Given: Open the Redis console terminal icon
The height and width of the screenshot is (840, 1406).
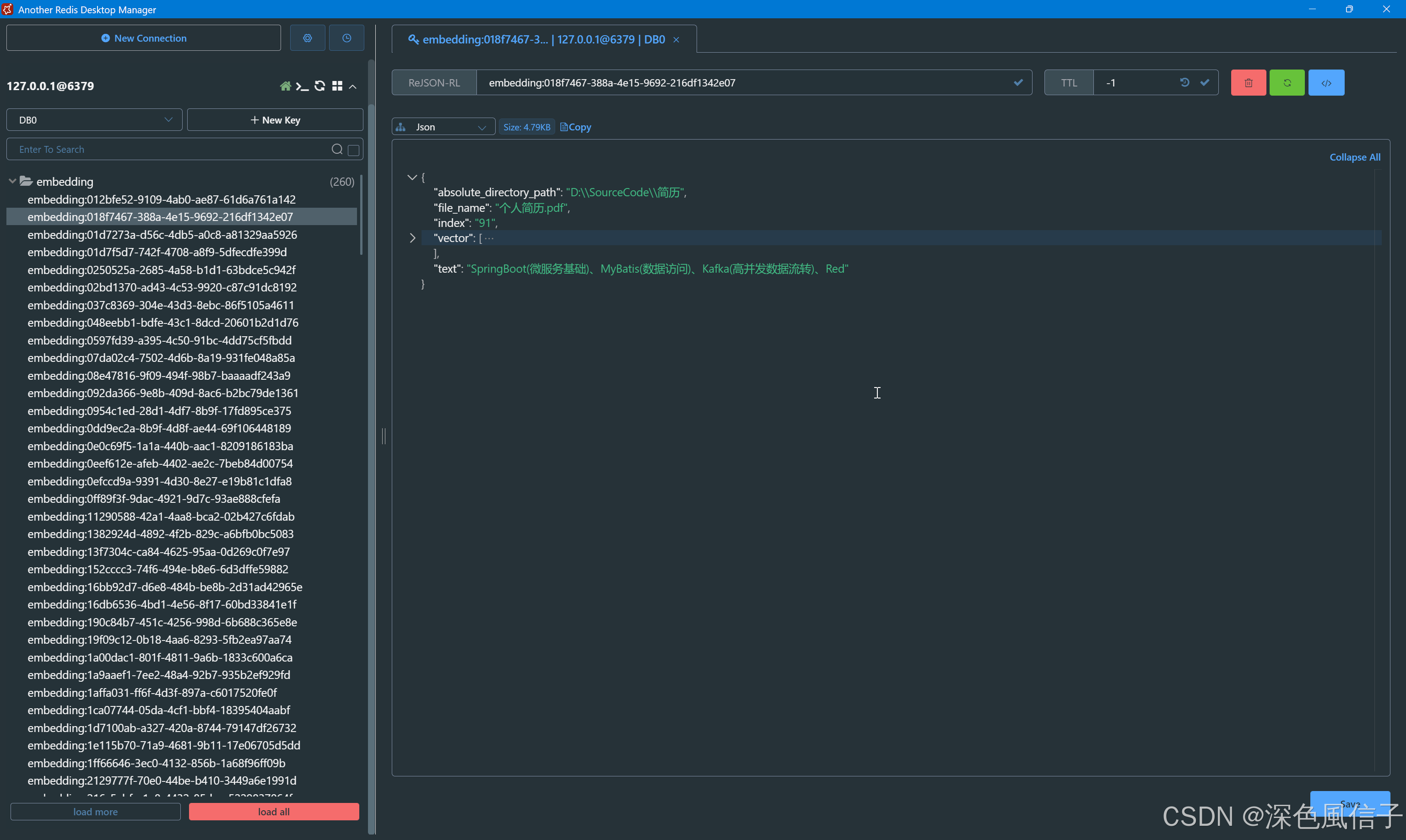Looking at the screenshot, I should (x=303, y=86).
